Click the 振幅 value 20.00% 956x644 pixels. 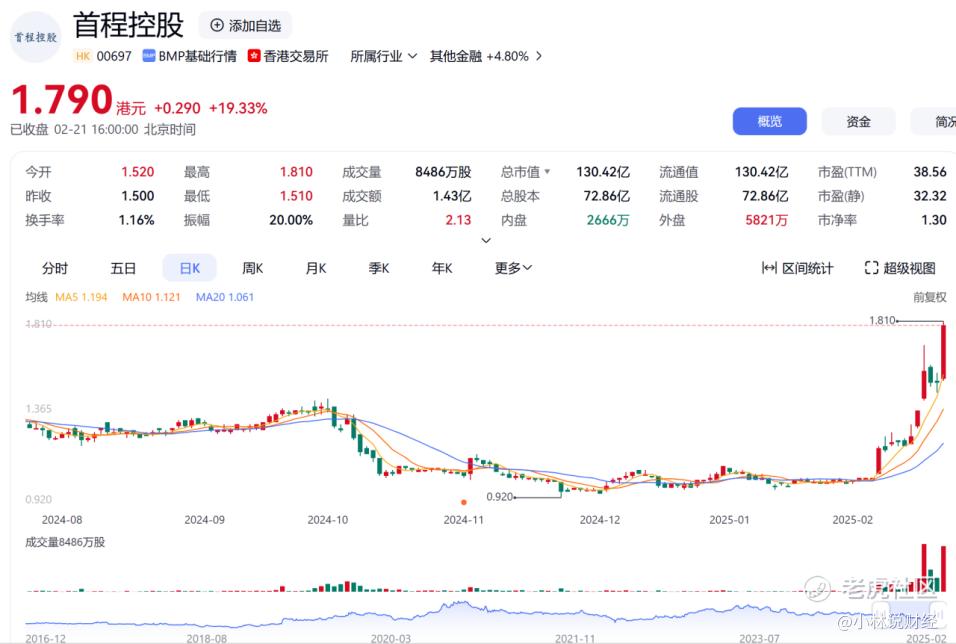(x=291, y=220)
